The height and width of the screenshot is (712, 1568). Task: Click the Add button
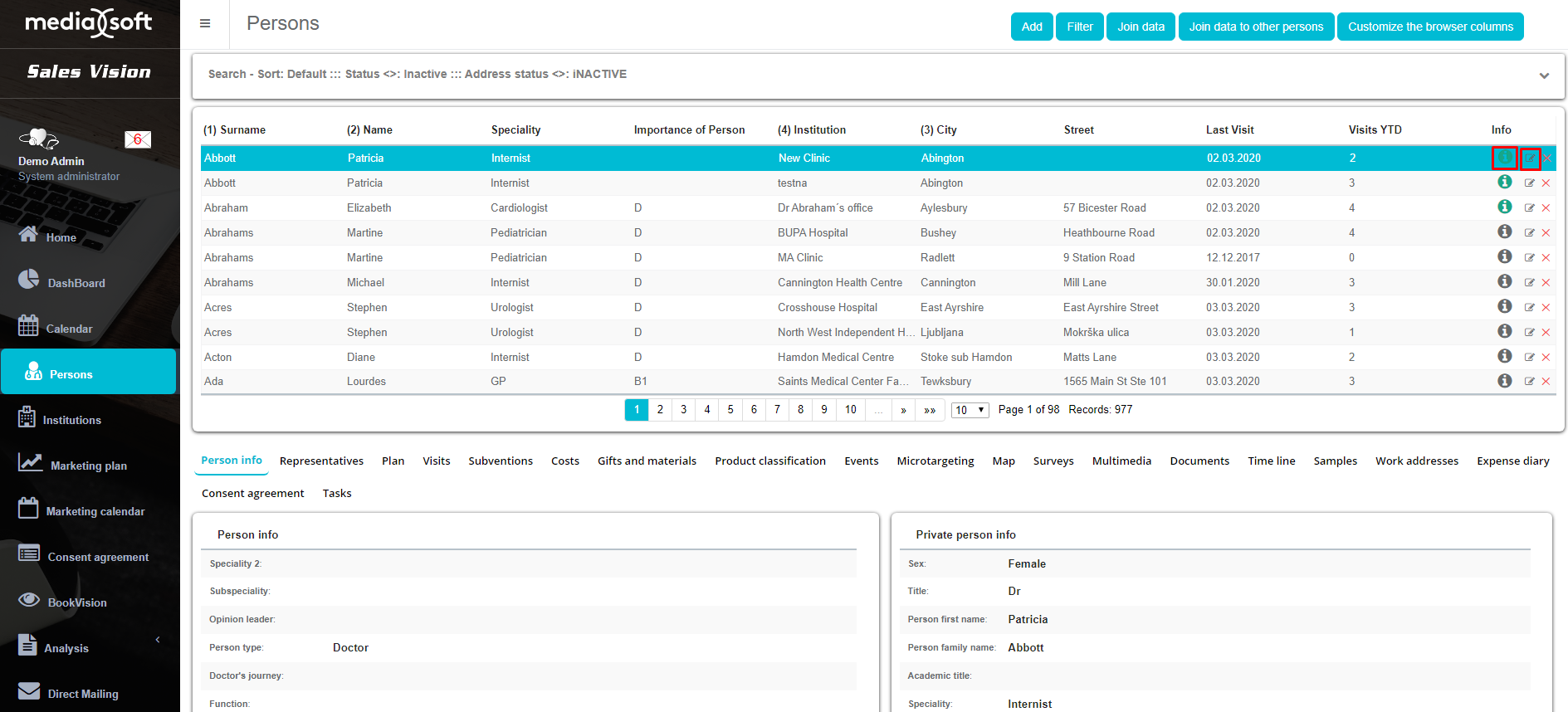1032,27
